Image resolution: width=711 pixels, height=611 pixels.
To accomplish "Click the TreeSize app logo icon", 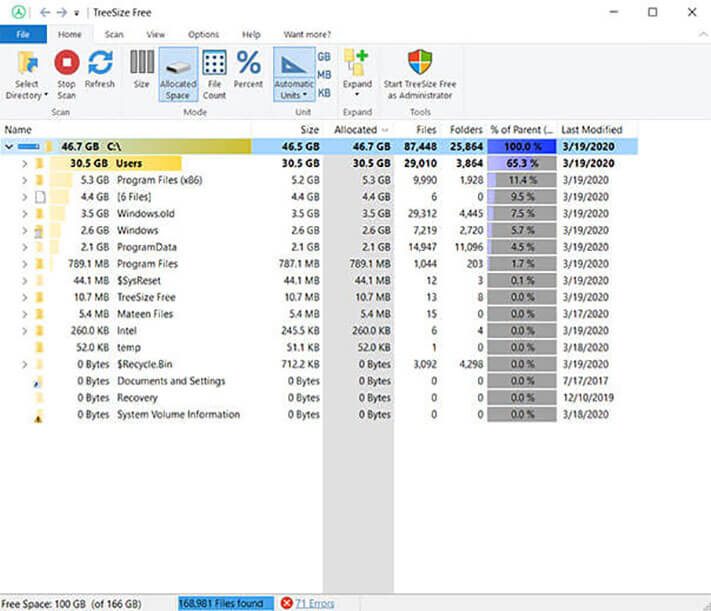I will coord(19,12).
